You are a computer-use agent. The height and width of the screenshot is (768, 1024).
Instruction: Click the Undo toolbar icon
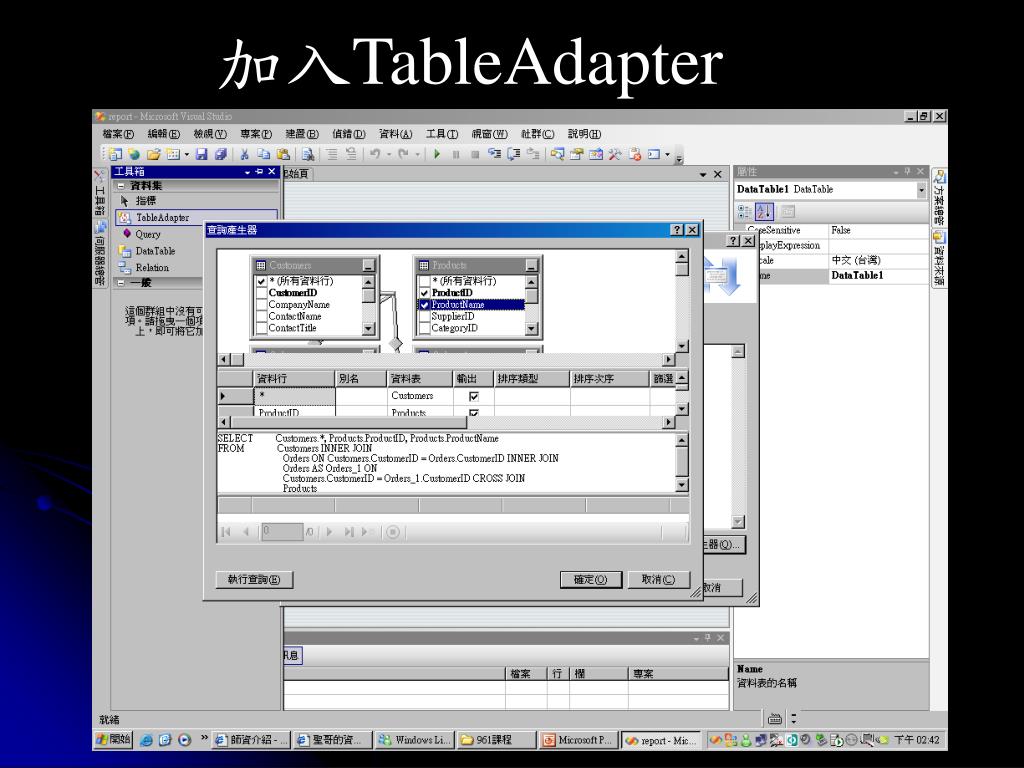(x=375, y=154)
